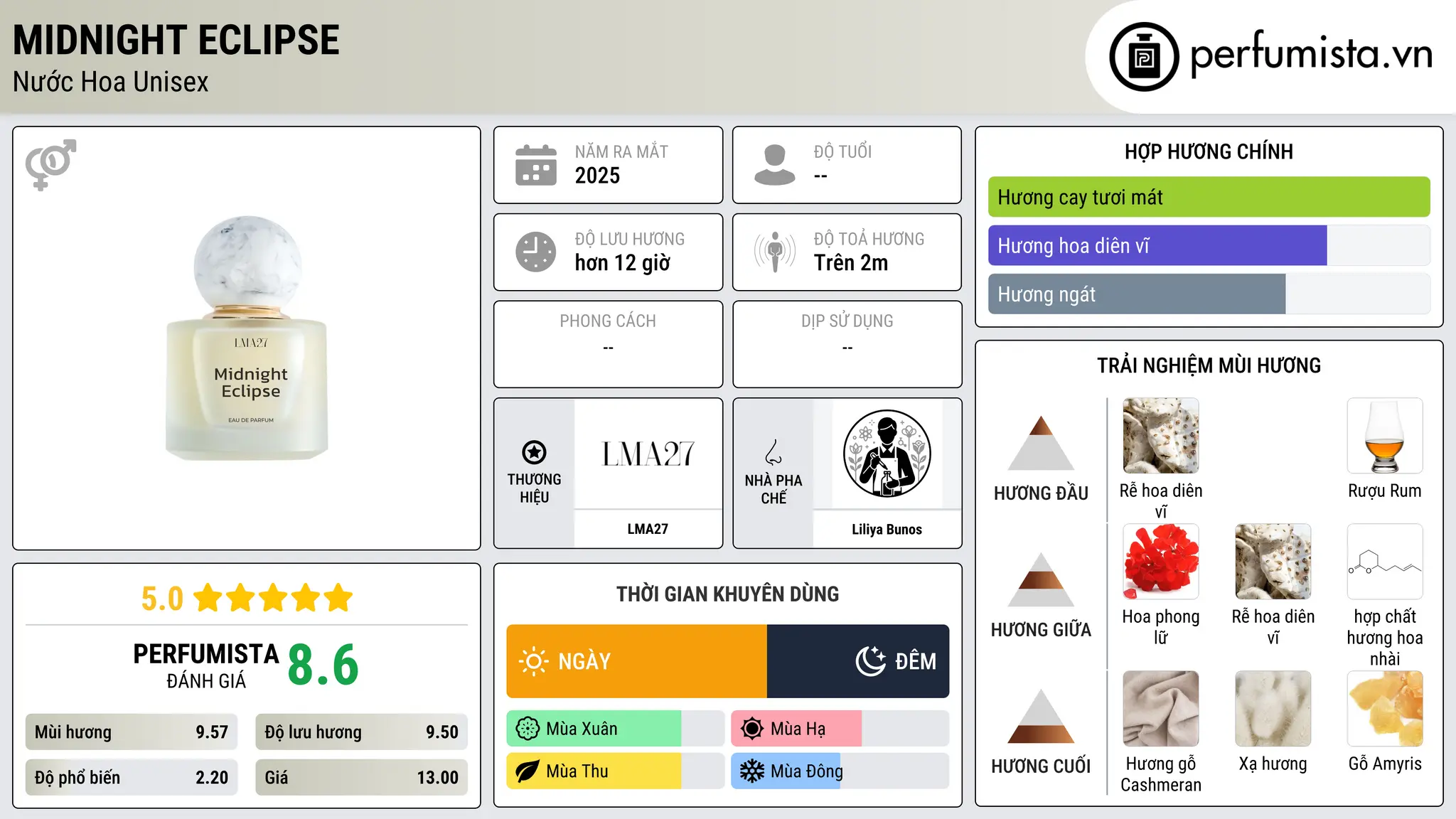
Task: Click the Perfumista 8.6 rating score
Action: [323, 665]
